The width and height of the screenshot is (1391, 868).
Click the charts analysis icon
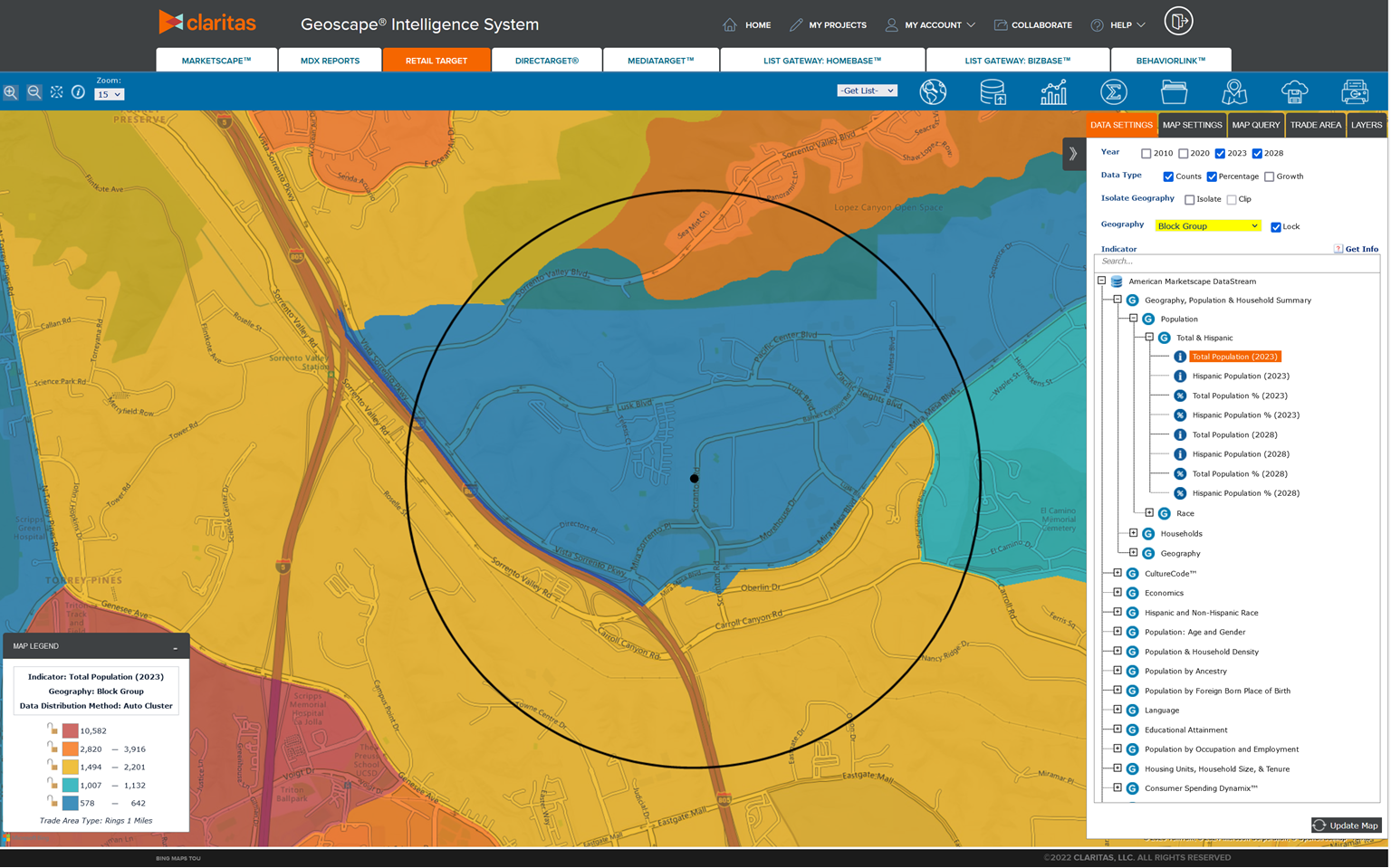pos(1053,91)
